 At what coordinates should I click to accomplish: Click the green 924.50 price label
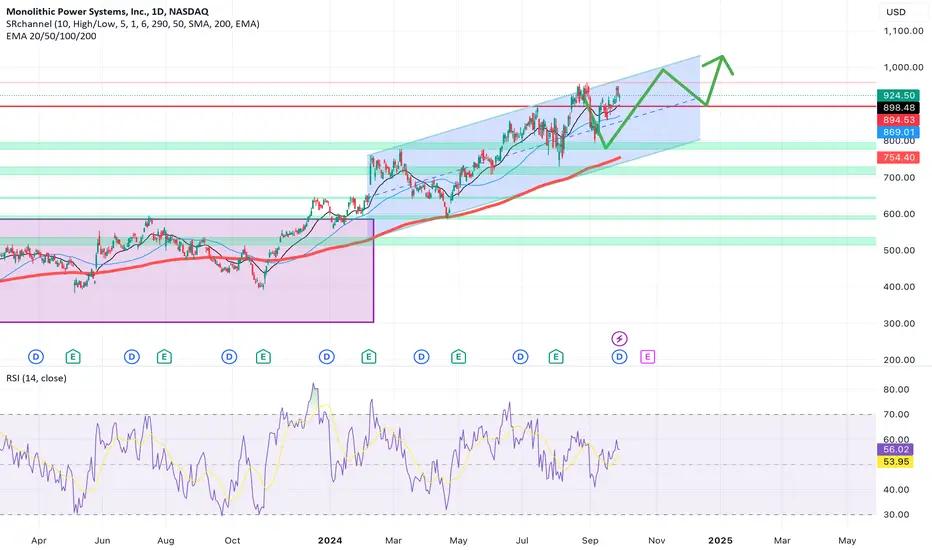(x=898, y=95)
